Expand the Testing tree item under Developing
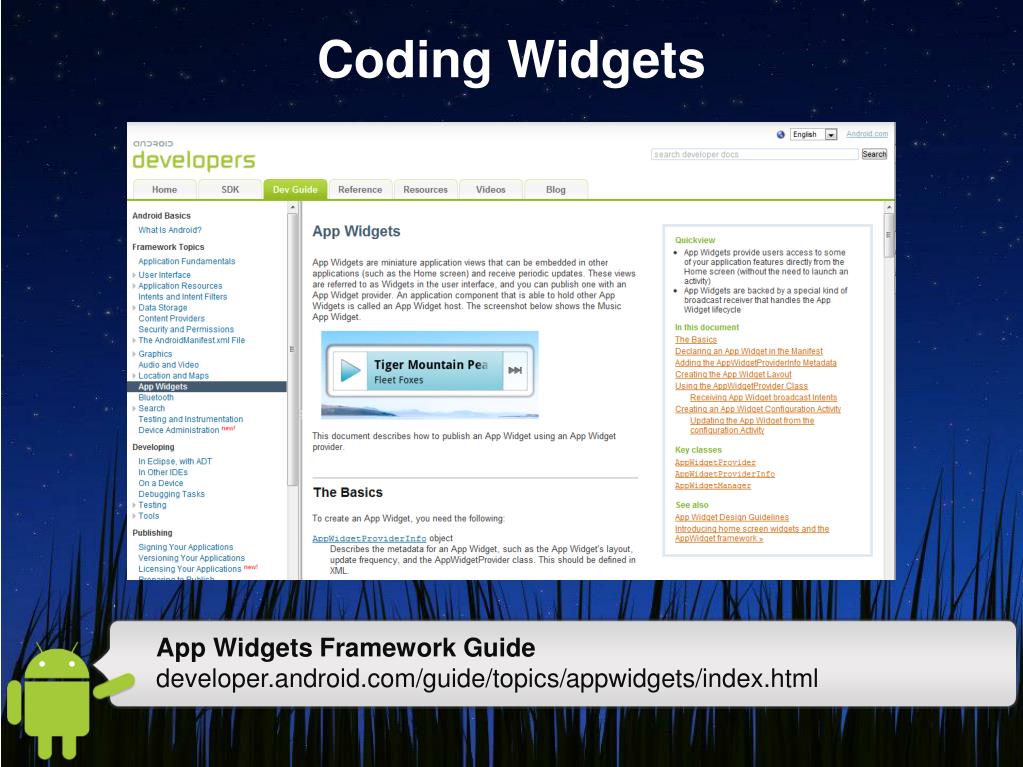 click(x=134, y=505)
